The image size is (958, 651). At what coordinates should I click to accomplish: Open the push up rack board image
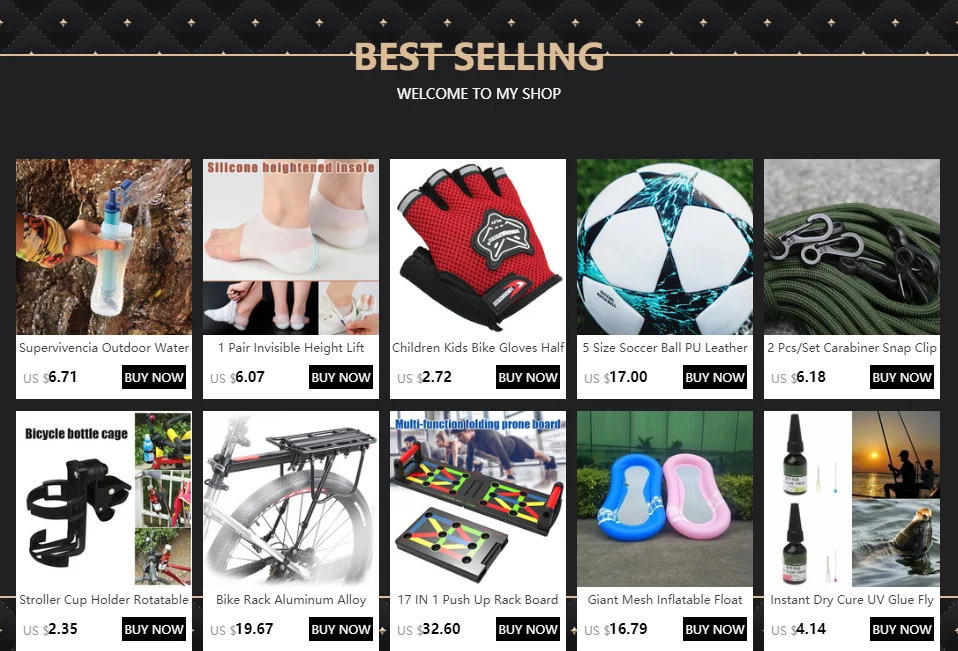pyautogui.click(x=478, y=499)
